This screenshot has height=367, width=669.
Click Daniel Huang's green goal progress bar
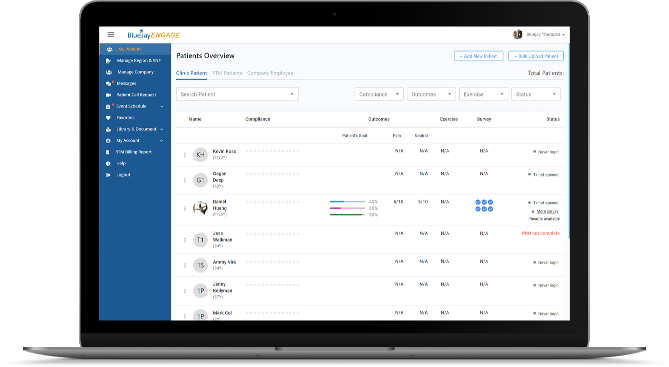(x=347, y=215)
